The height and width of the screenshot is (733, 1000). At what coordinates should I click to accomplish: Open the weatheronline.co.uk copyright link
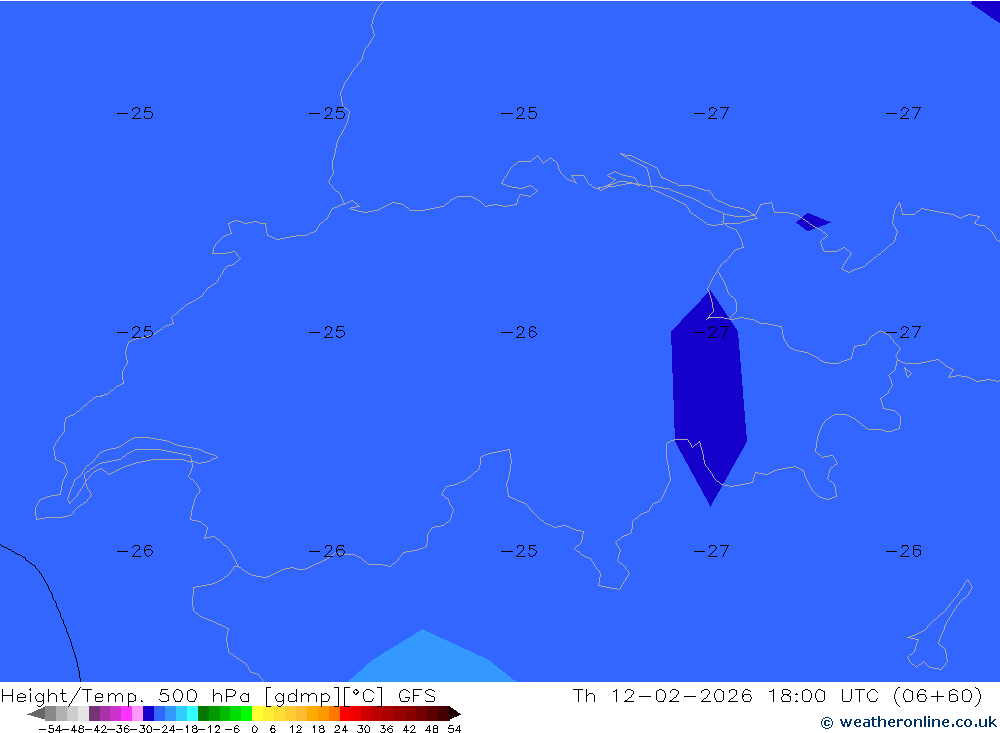point(908,722)
